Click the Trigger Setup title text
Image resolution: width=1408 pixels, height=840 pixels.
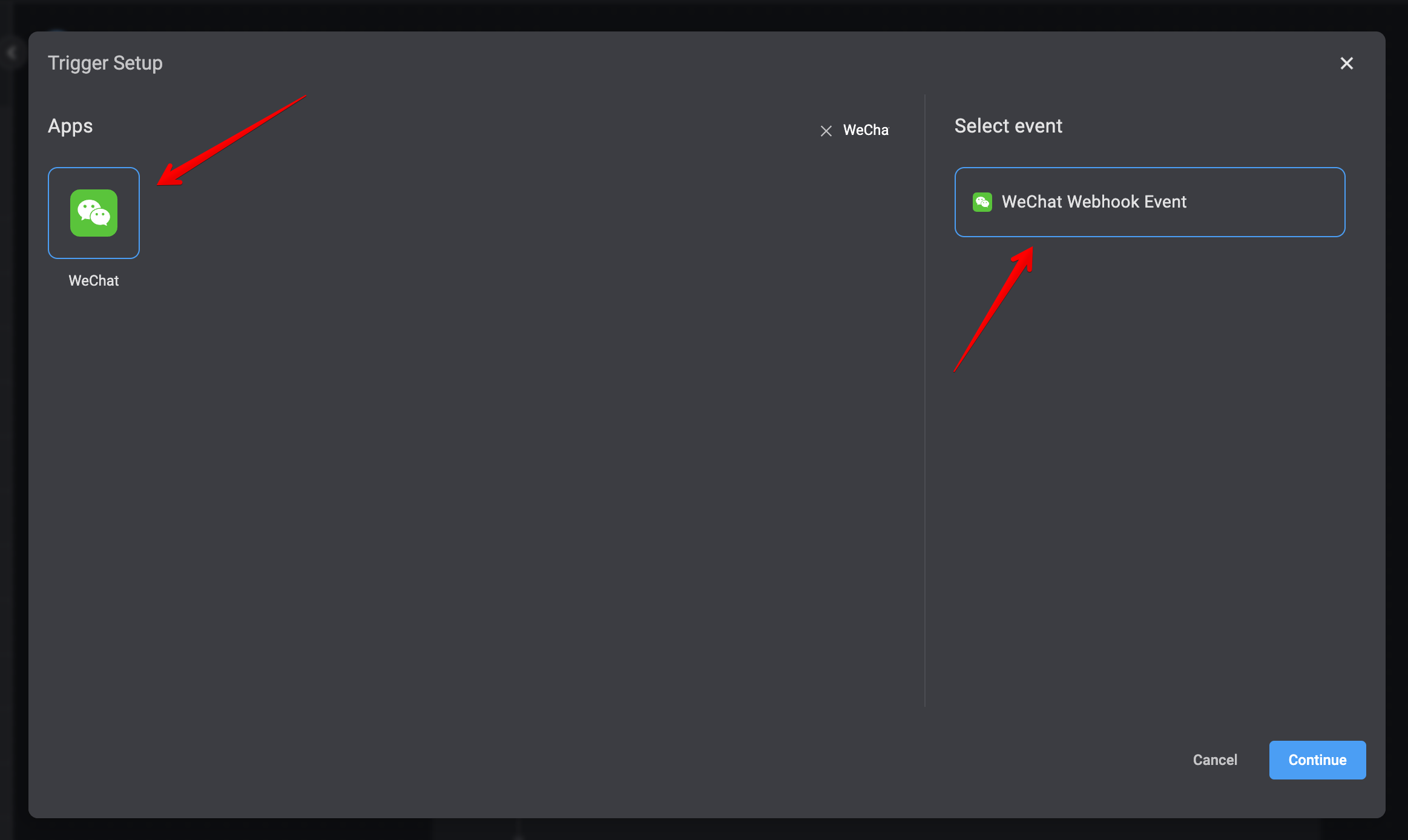click(x=105, y=62)
